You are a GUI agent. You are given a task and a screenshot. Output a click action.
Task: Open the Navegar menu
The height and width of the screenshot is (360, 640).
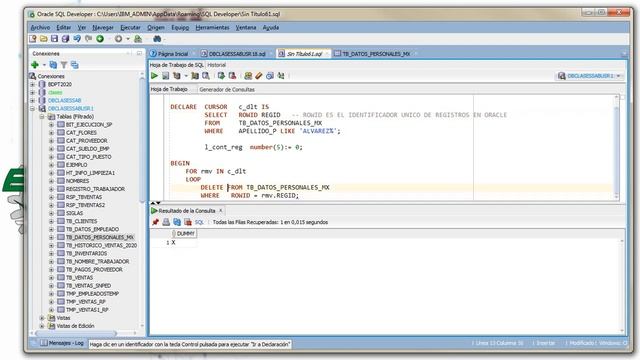[x=103, y=27]
